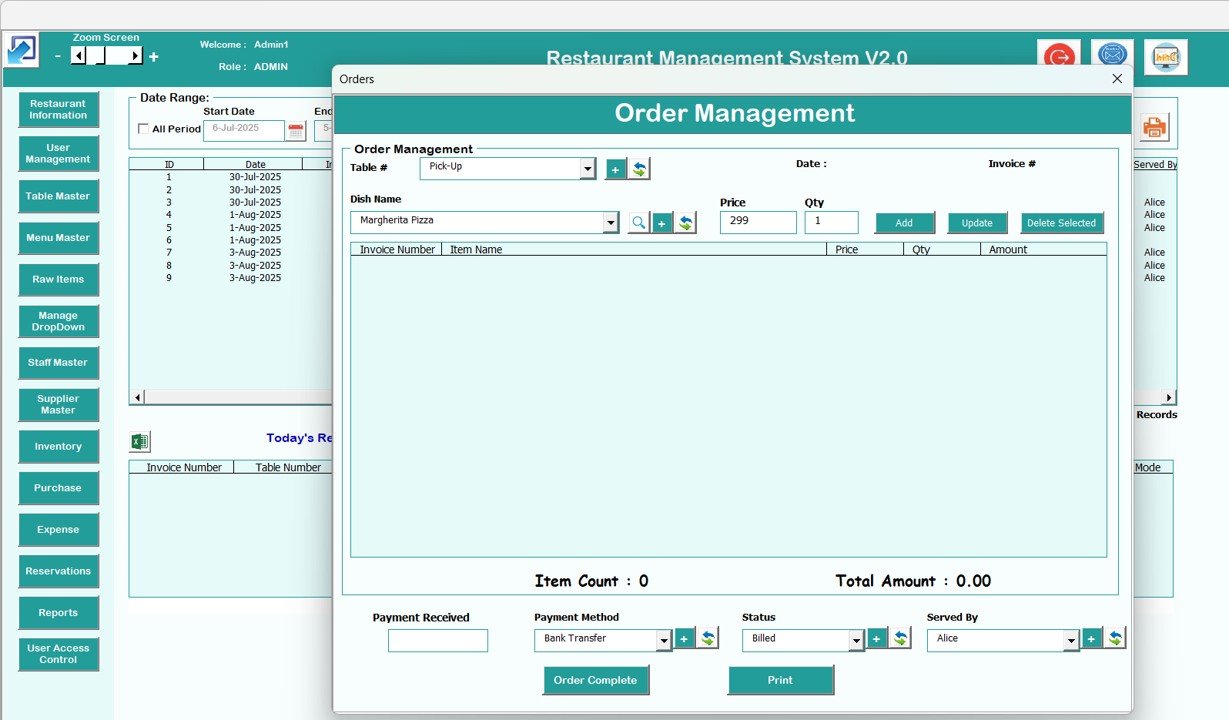Viewport: 1229px width, 720px height.
Task: Click the red logout icon in header
Action: coord(1058,56)
